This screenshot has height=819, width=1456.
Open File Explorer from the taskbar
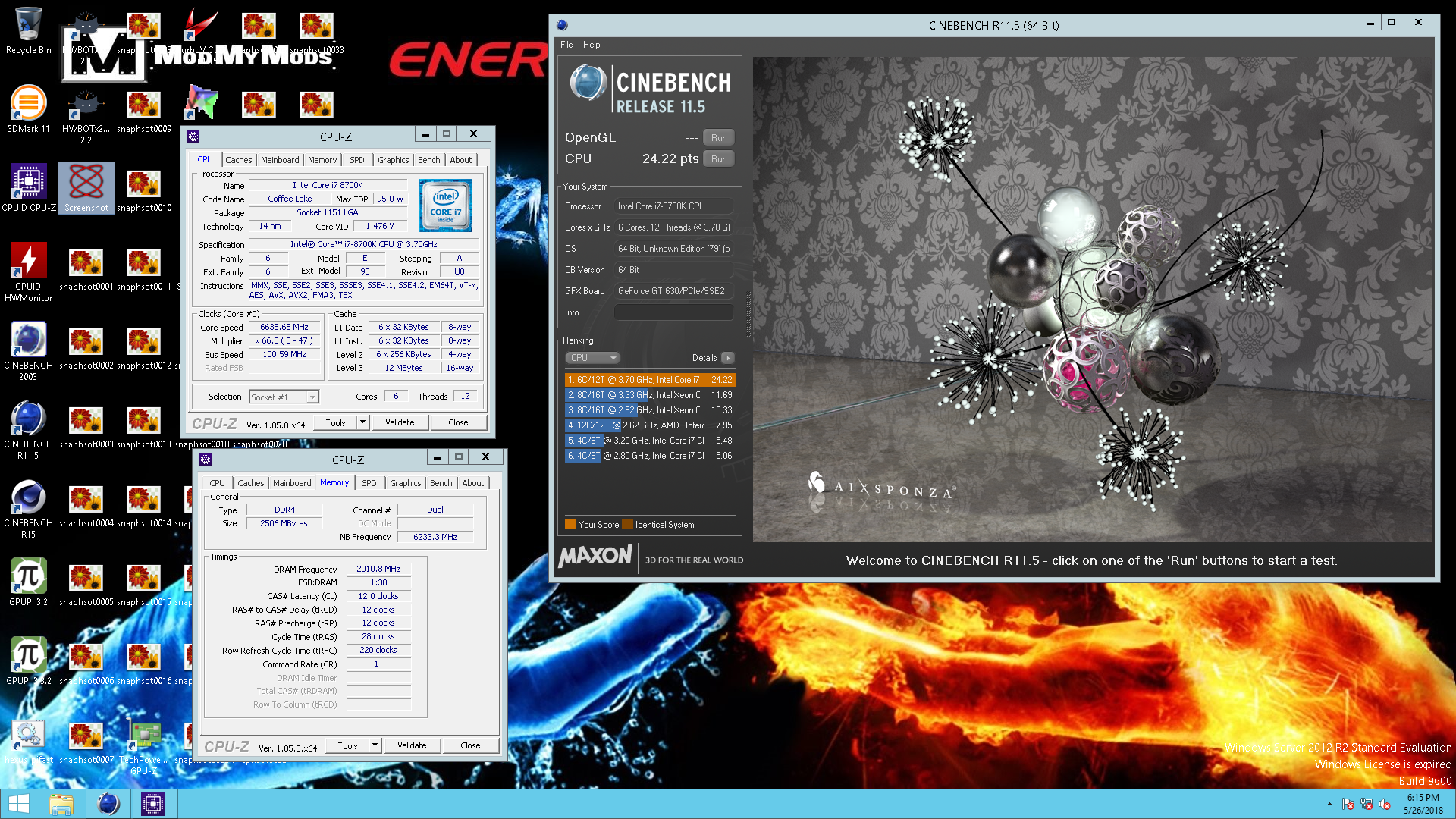(61, 804)
